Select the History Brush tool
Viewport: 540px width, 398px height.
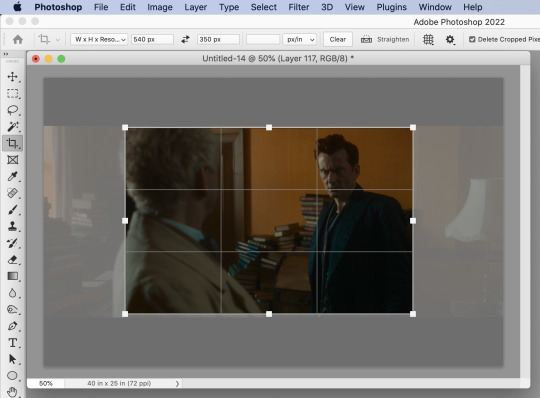pos(13,243)
